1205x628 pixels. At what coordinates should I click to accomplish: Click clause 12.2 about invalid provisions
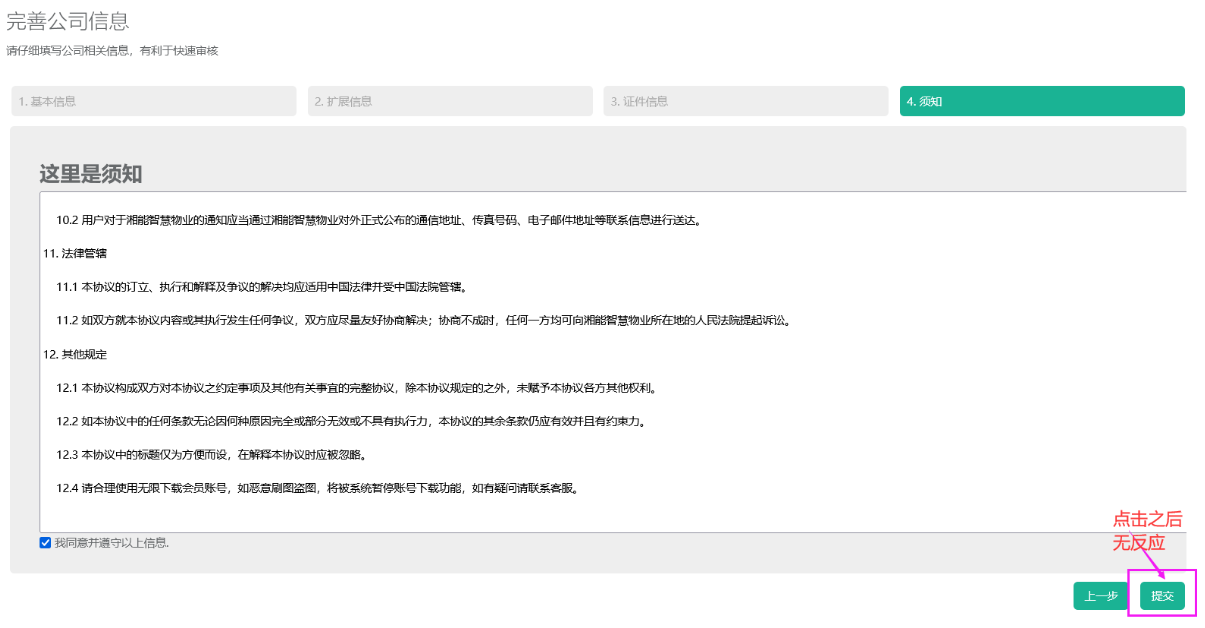[x=350, y=421]
